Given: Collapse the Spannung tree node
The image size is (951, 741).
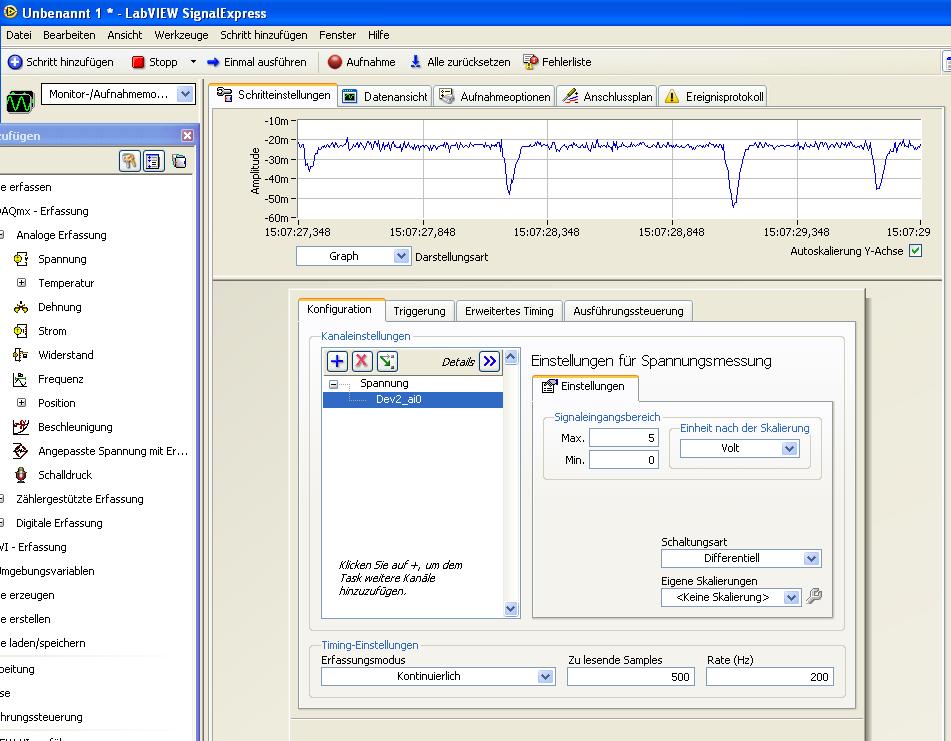Looking at the screenshot, I should point(334,384).
